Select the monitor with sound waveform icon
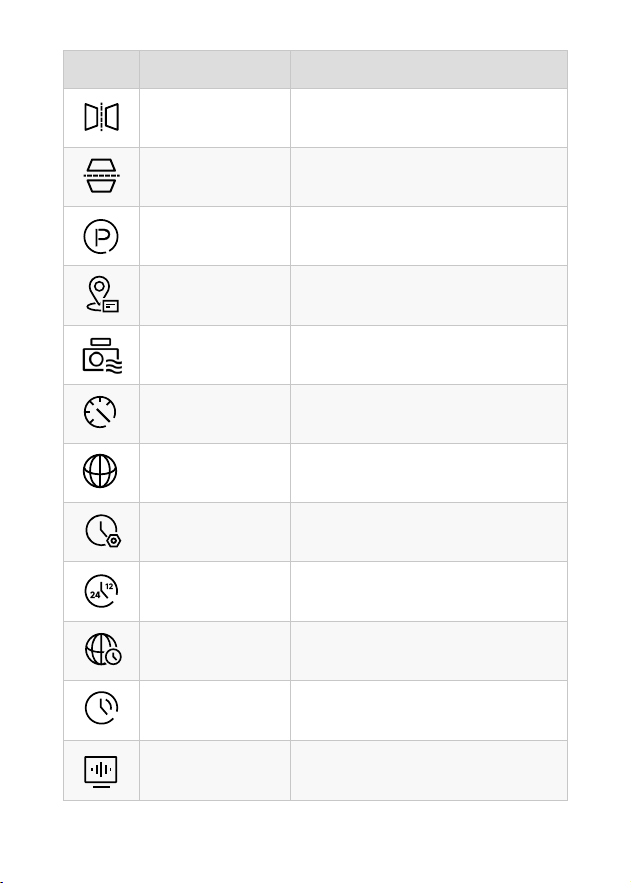Screen dimensions: 631x883 101,771
